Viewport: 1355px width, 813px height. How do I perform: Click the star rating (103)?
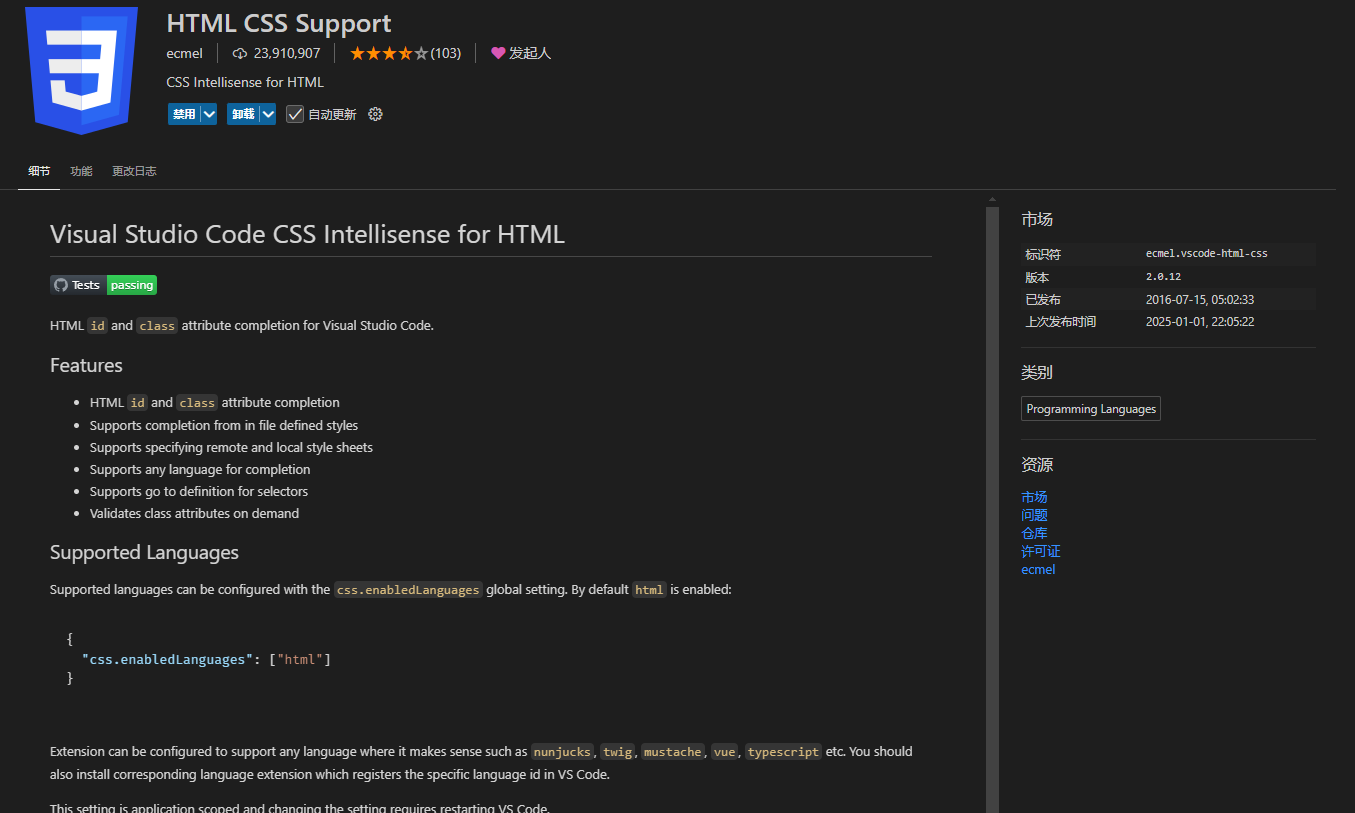[x=405, y=53]
